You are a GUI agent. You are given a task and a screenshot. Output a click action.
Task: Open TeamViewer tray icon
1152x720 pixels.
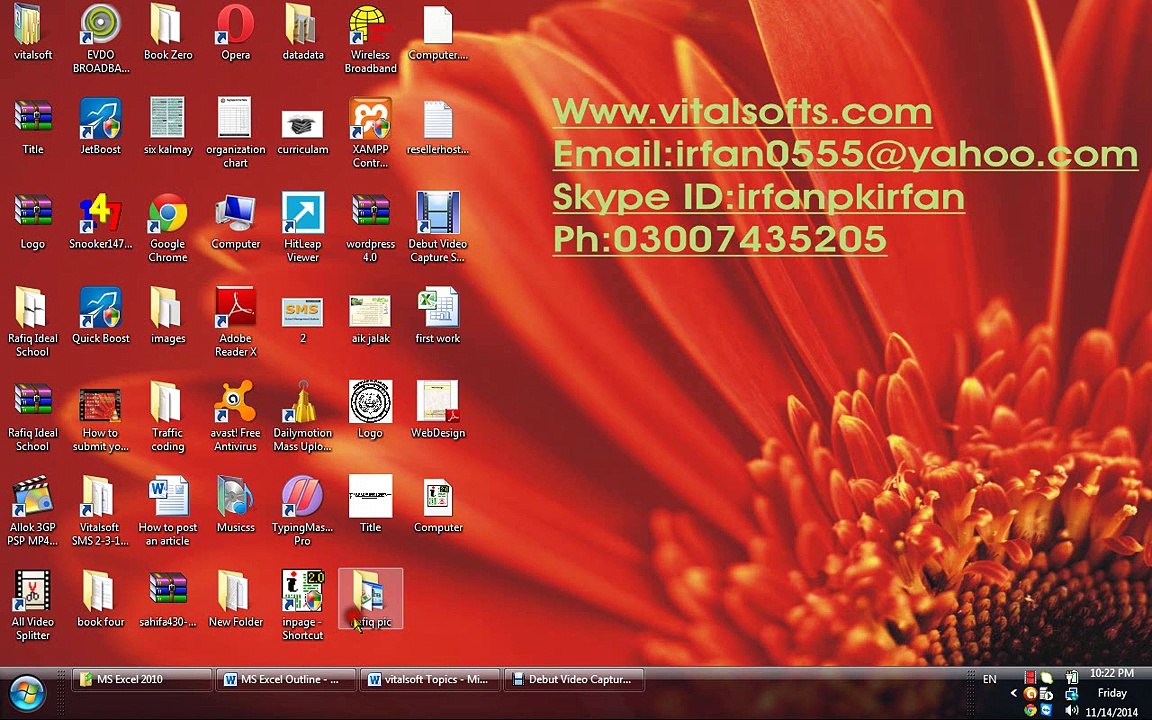tap(1046, 710)
